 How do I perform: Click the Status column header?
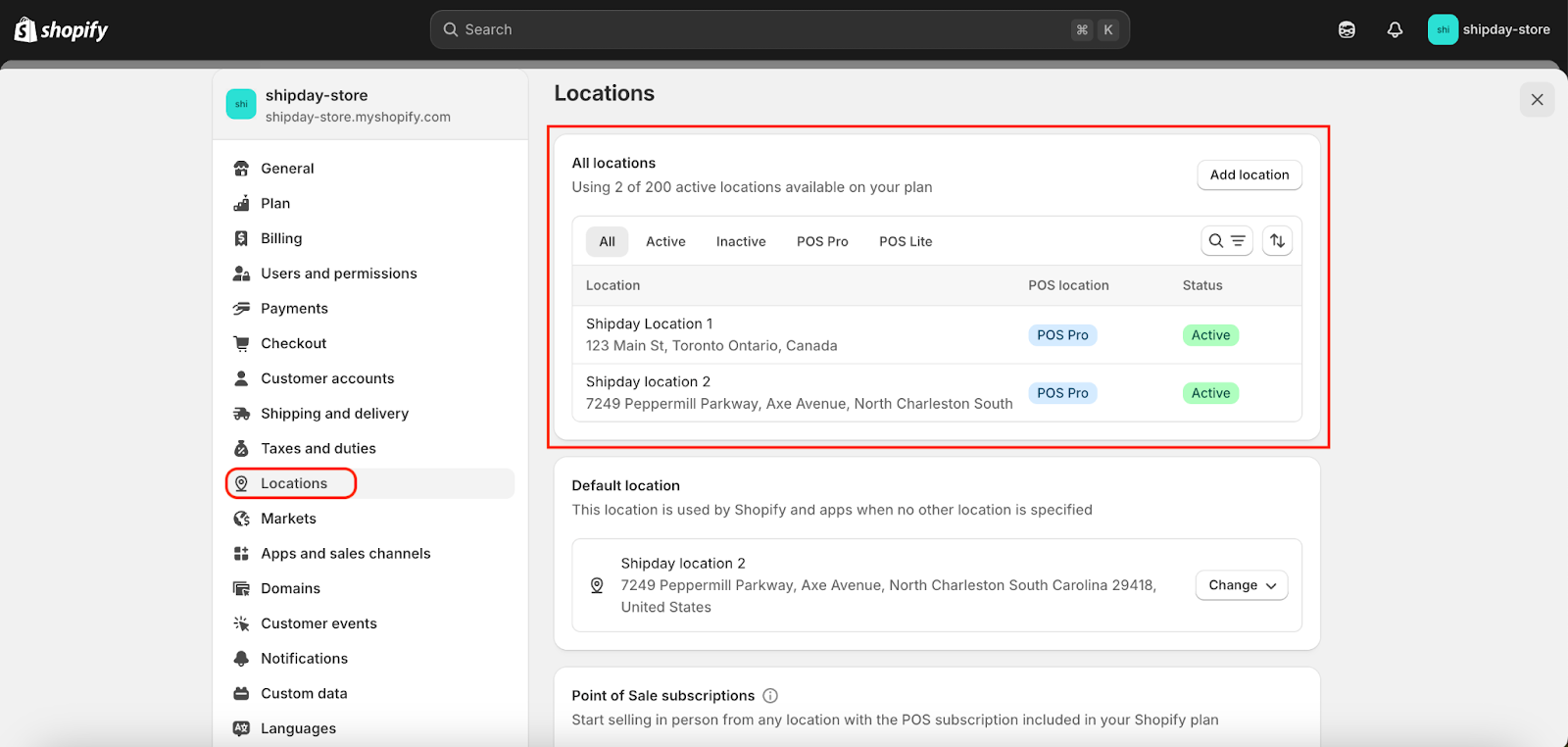(1202, 285)
